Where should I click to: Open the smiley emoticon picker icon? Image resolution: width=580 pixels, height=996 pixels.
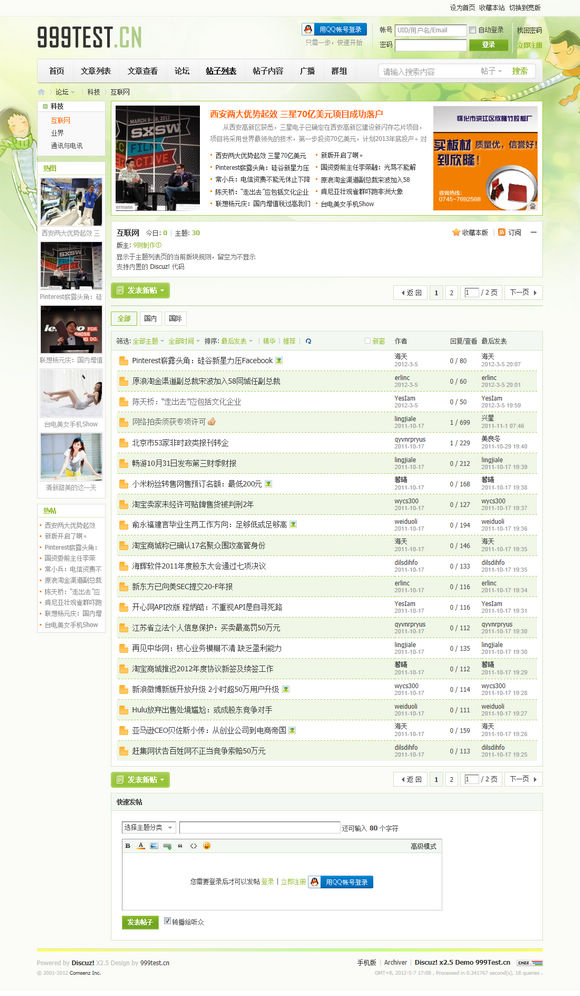coord(206,846)
